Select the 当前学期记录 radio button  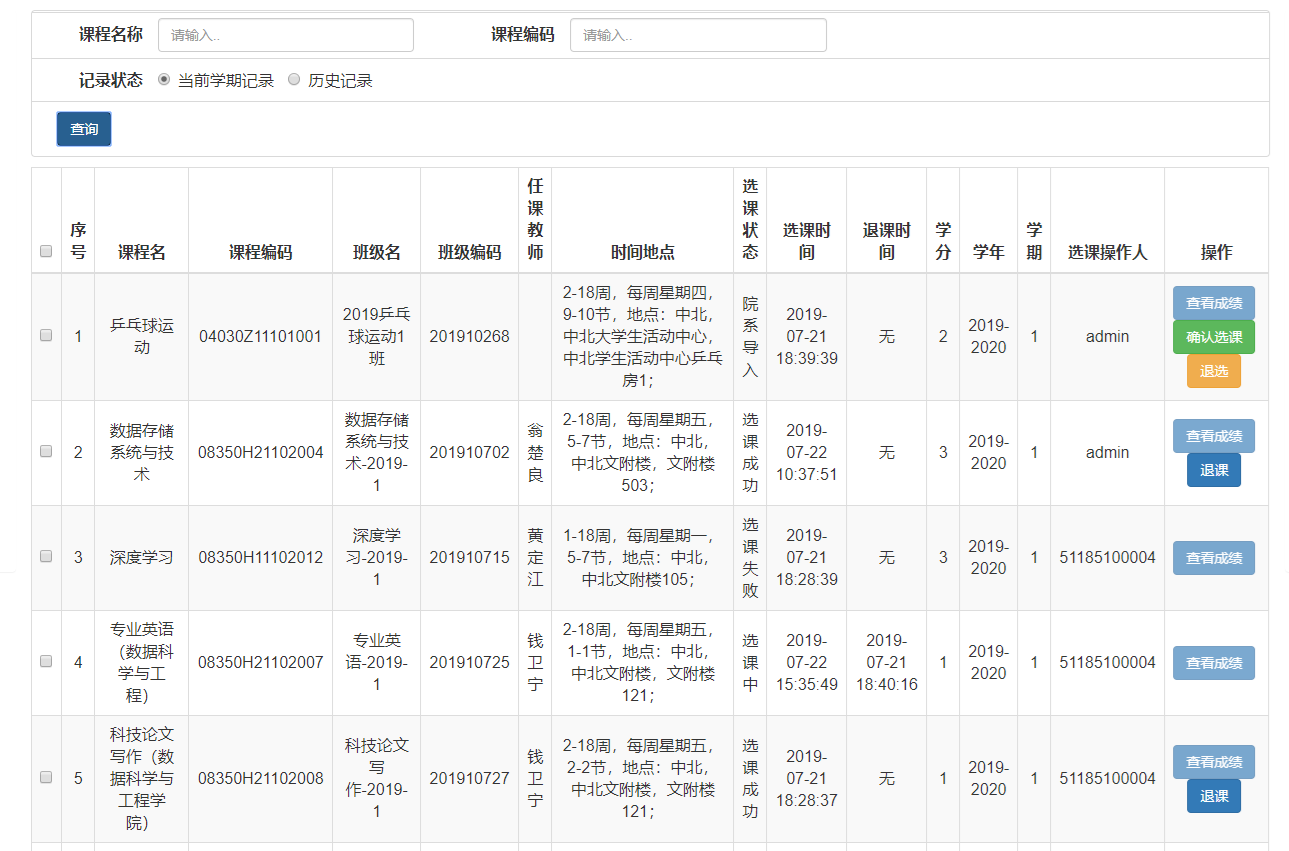[x=164, y=80]
